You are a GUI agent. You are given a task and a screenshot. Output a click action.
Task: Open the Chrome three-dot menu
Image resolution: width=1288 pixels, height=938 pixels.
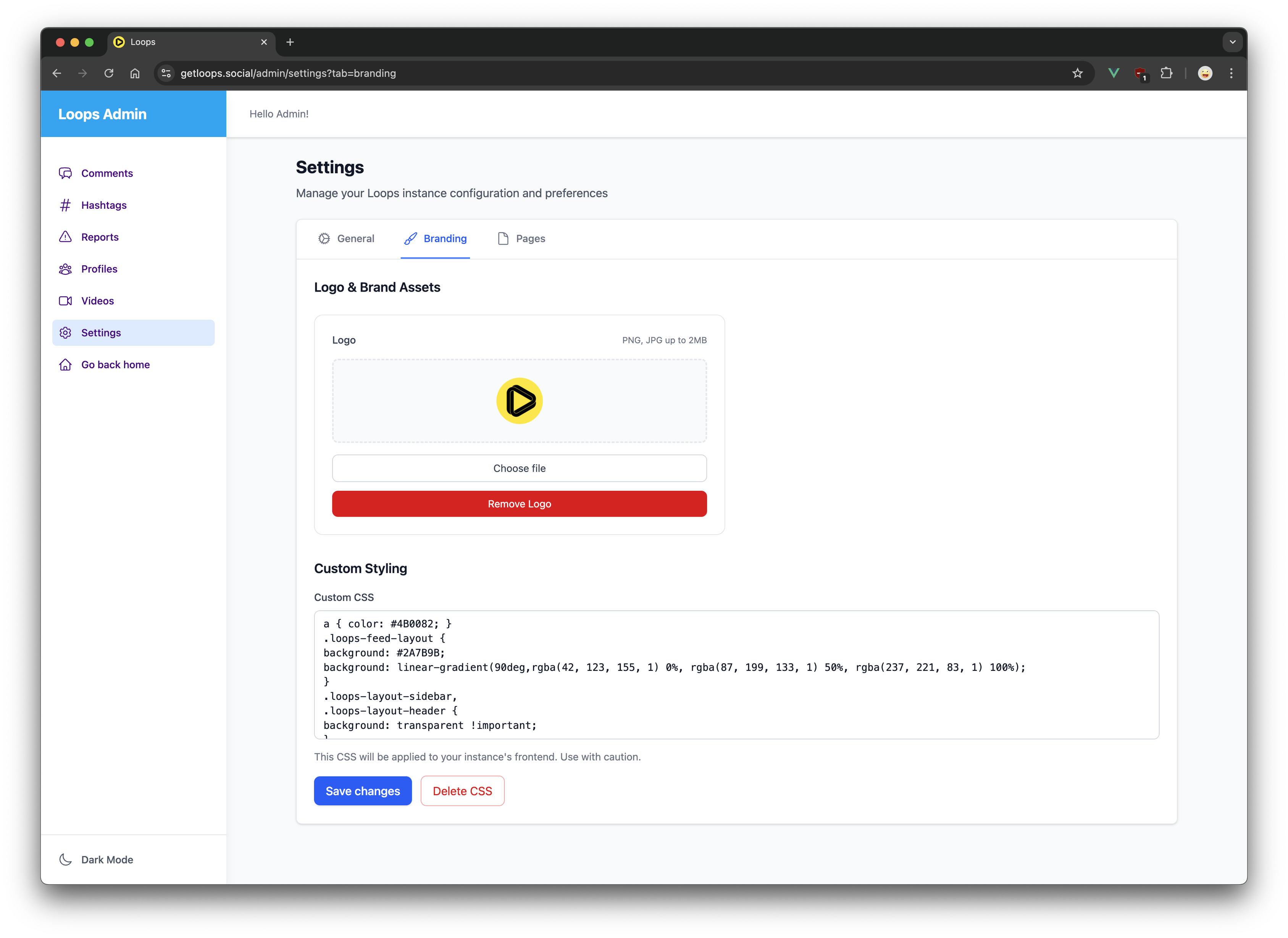1231,73
